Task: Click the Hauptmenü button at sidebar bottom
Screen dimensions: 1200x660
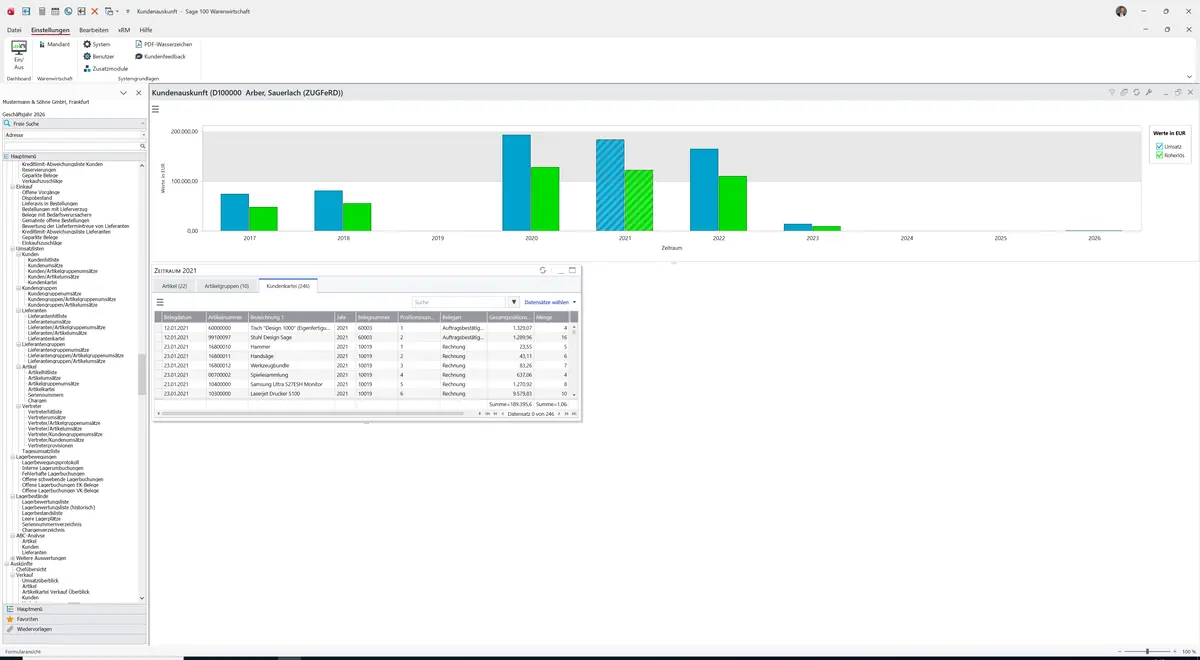Action: click(x=74, y=608)
